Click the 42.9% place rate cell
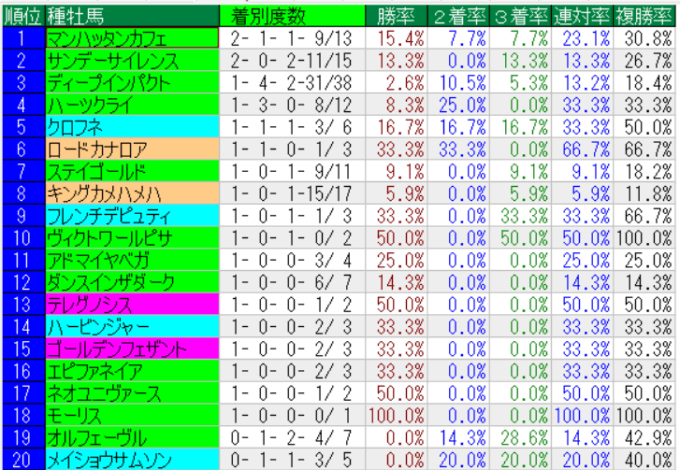Screen dimensions: 680x470 point(644,437)
